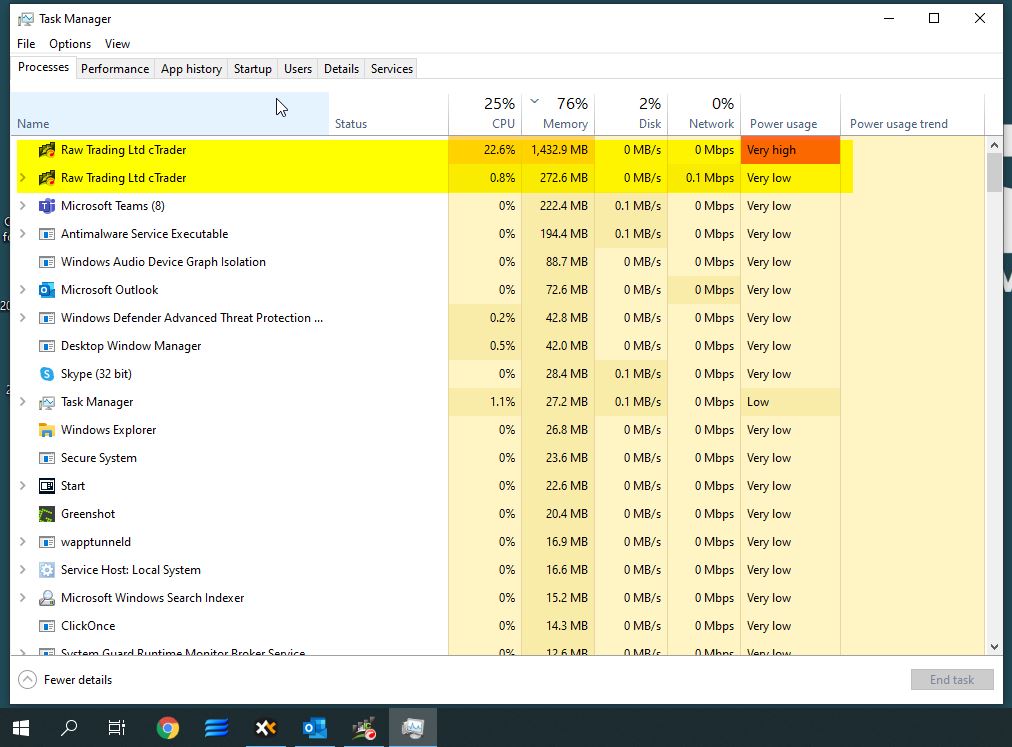
Task: Sort by the Network column header
Action: (x=703, y=114)
